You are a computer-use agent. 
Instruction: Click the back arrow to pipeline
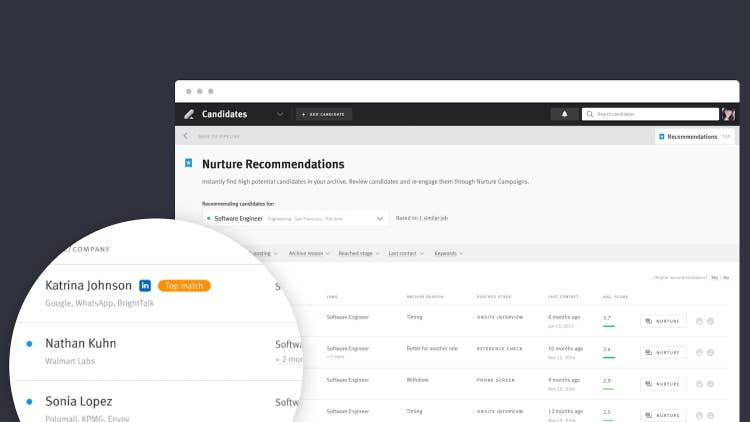click(185, 136)
